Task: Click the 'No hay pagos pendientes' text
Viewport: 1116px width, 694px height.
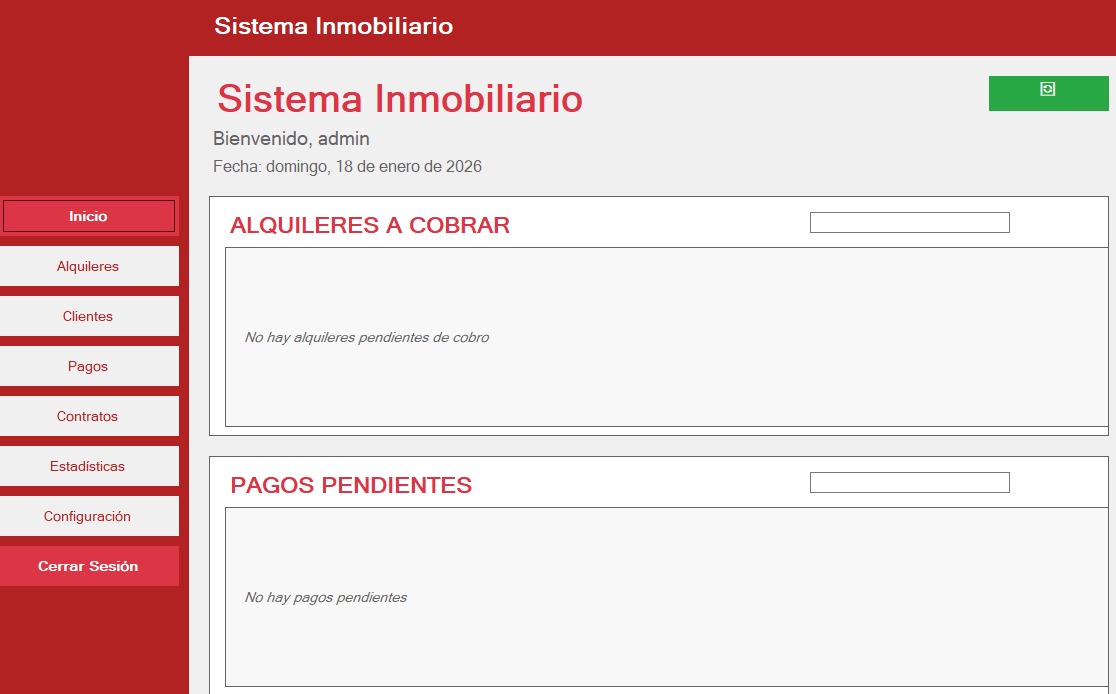Action: [x=326, y=597]
